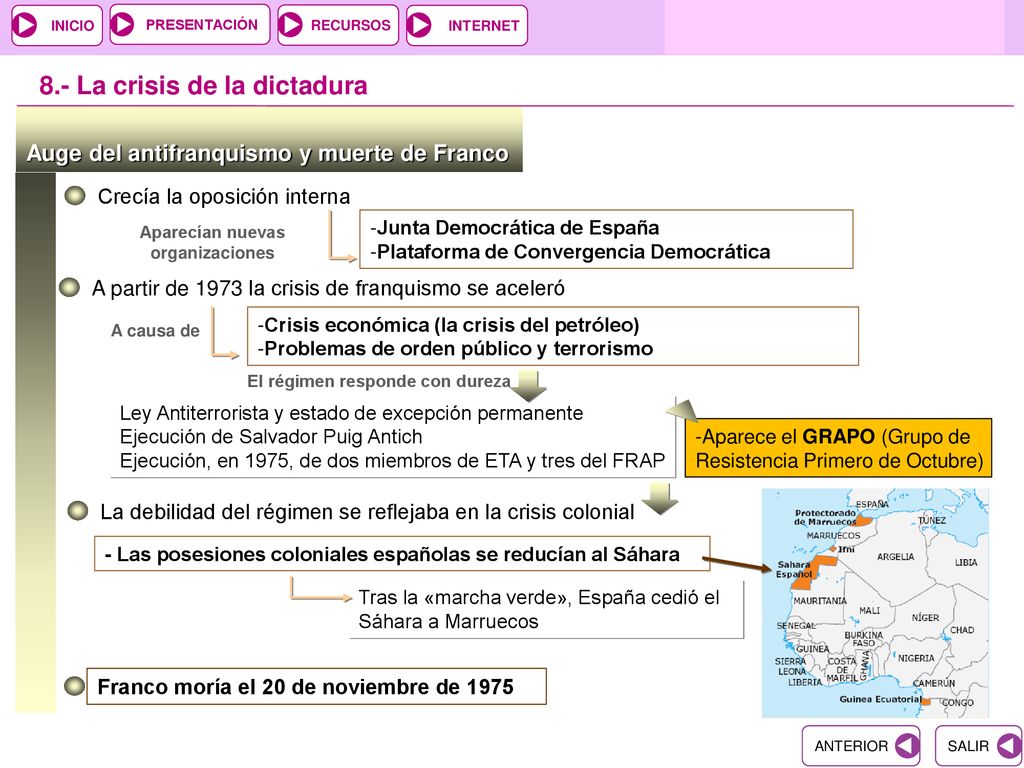Click the INICIO play arrow icon
The height and width of the screenshot is (768, 1024).
tap(25, 25)
